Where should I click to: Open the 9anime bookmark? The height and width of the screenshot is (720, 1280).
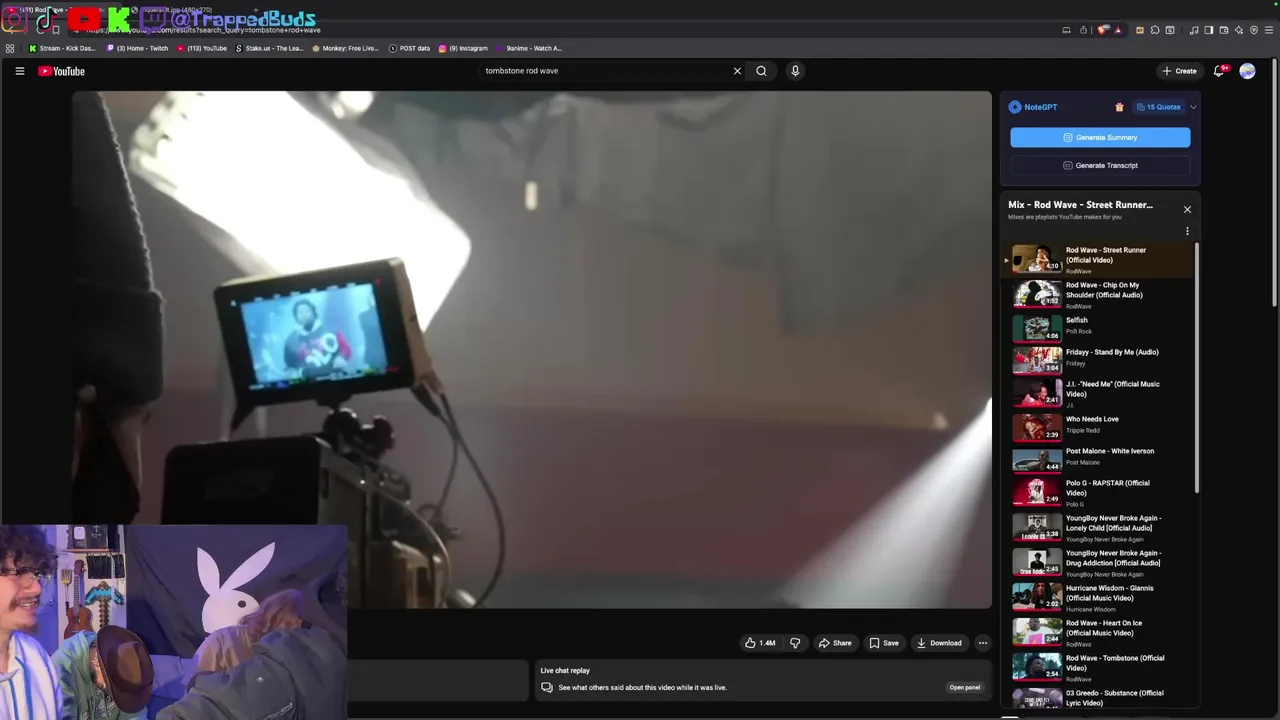pos(529,48)
